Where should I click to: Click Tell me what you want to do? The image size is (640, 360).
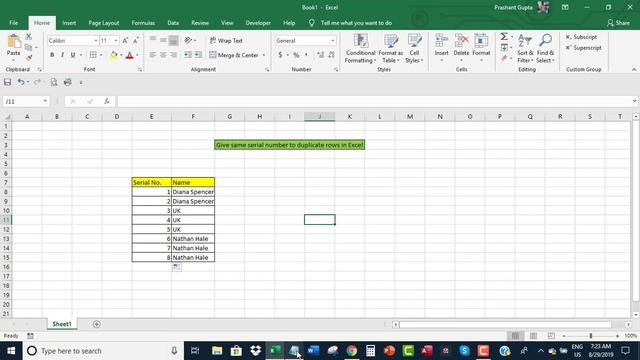pyautogui.click(x=356, y=23)
